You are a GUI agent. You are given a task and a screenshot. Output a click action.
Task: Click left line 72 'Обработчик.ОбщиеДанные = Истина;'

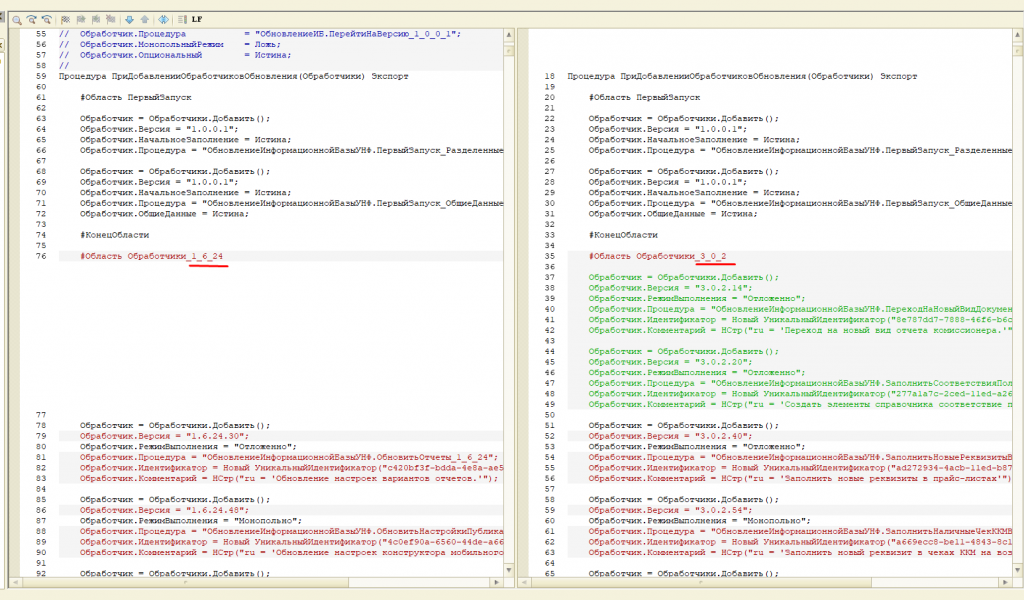(x=164, y=214)
